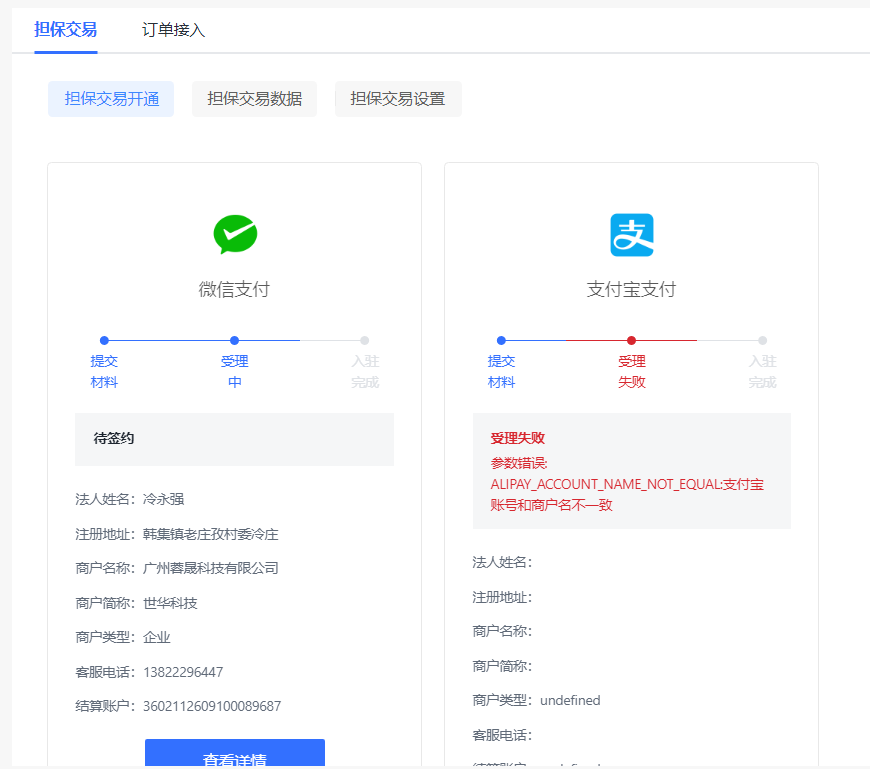Click legal person name 冷永强

[163, 499]
